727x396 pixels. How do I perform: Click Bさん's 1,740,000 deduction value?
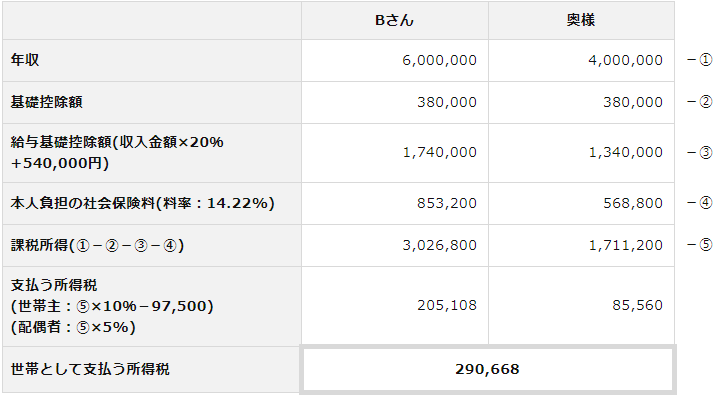tap(440, 153)
